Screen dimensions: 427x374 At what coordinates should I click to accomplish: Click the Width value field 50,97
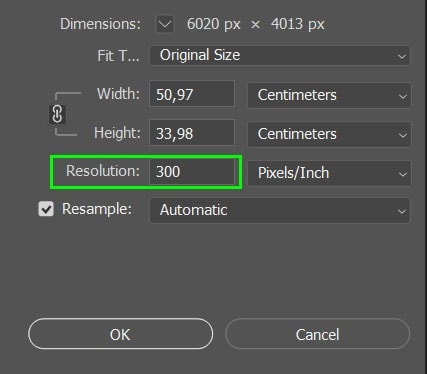192,94
